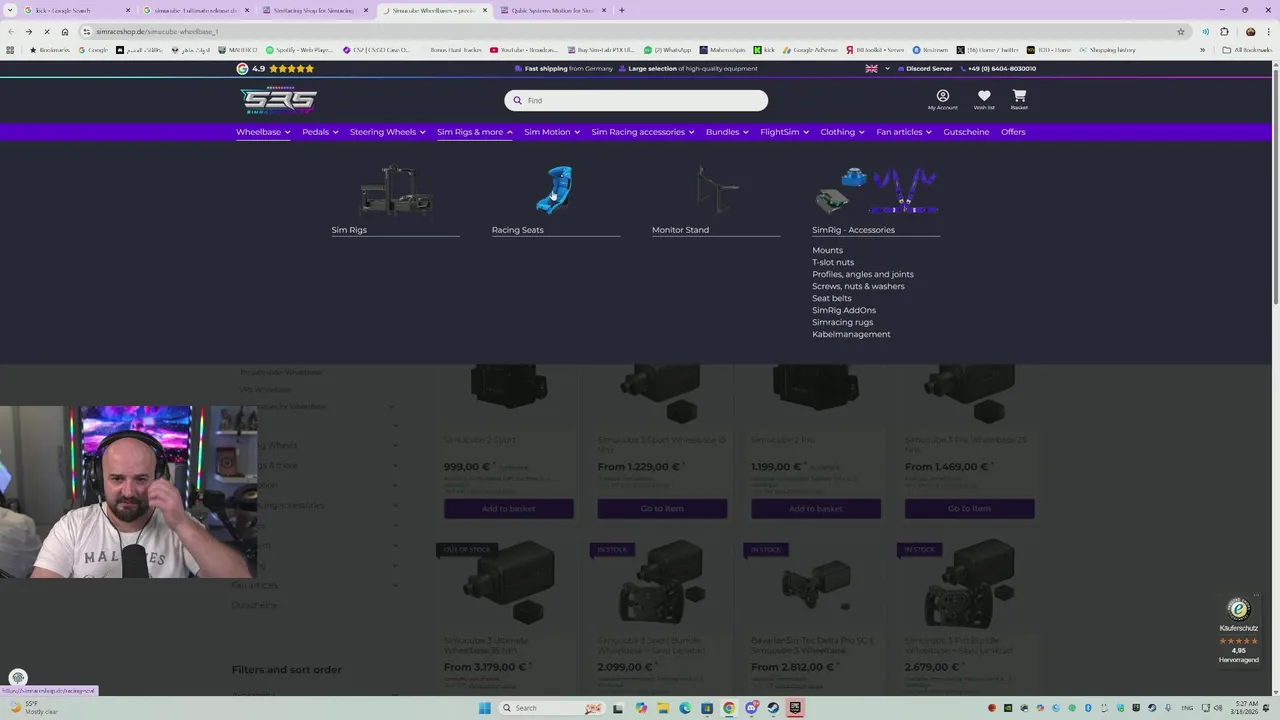Open Discord from the taskbar
The width and height of the screenshot is (1280, 720).
point(751,708)
